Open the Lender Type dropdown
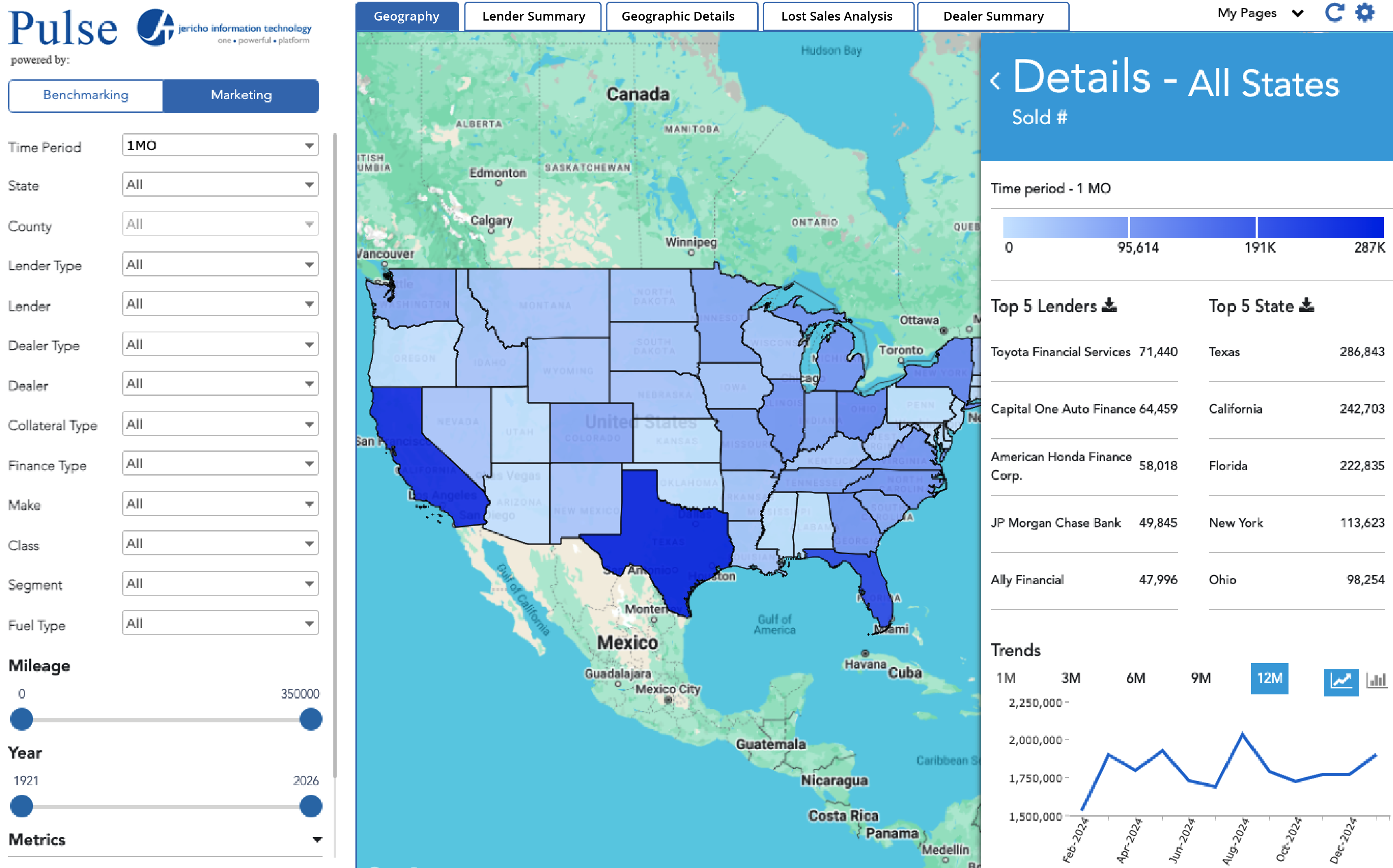This screenshot has height=868, width=1393. point(221,265)
